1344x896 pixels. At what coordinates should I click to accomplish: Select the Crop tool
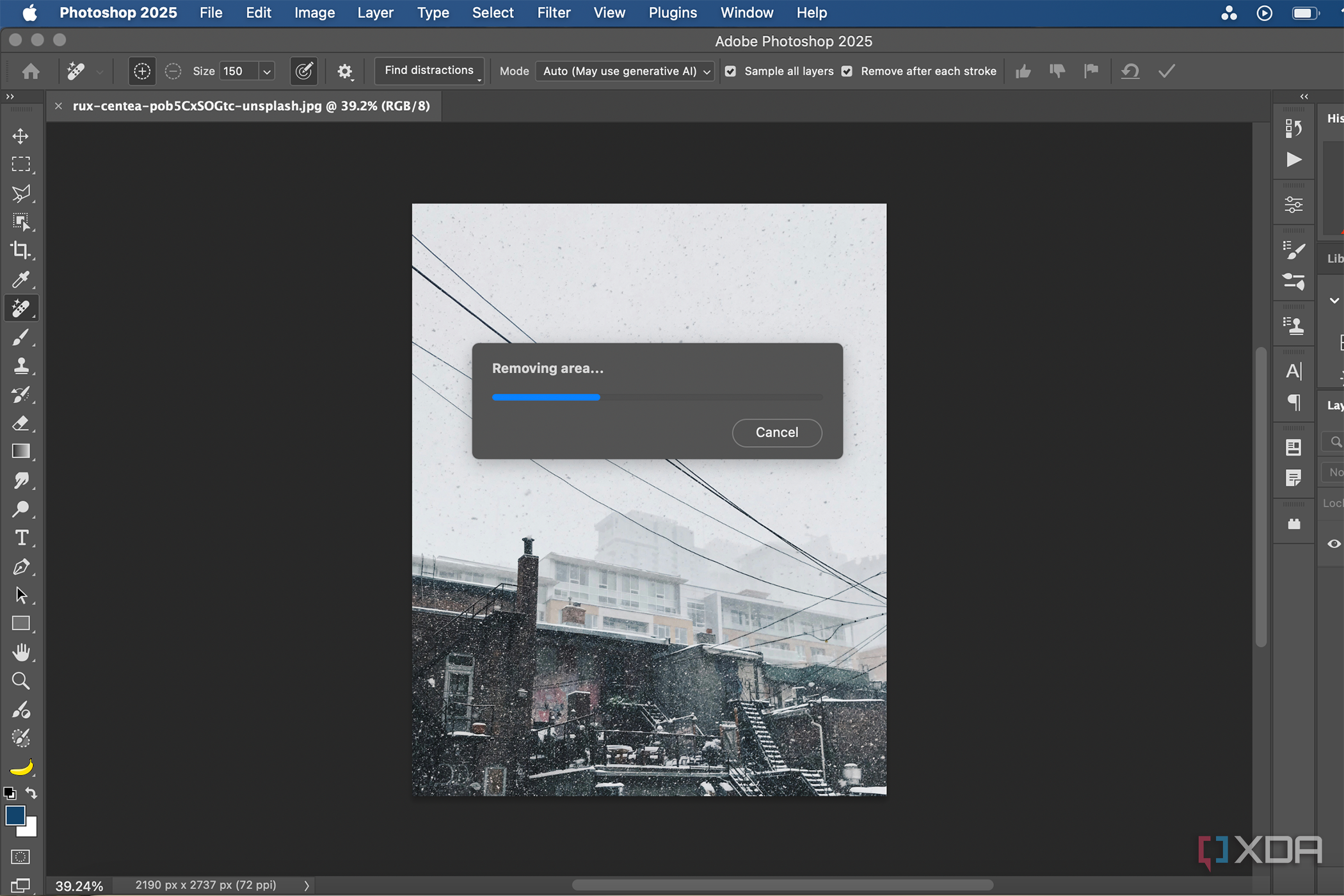(20, 250)
